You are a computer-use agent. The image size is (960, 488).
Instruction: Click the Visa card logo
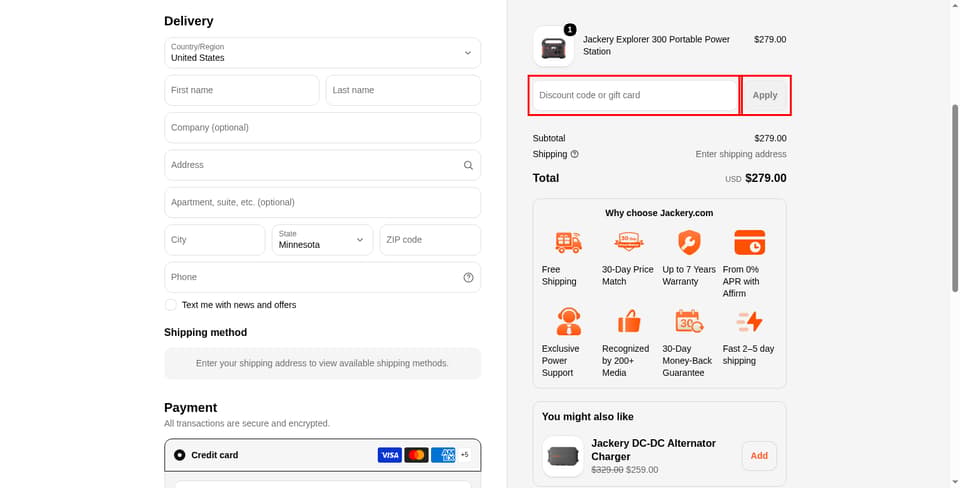click(389, 455)
